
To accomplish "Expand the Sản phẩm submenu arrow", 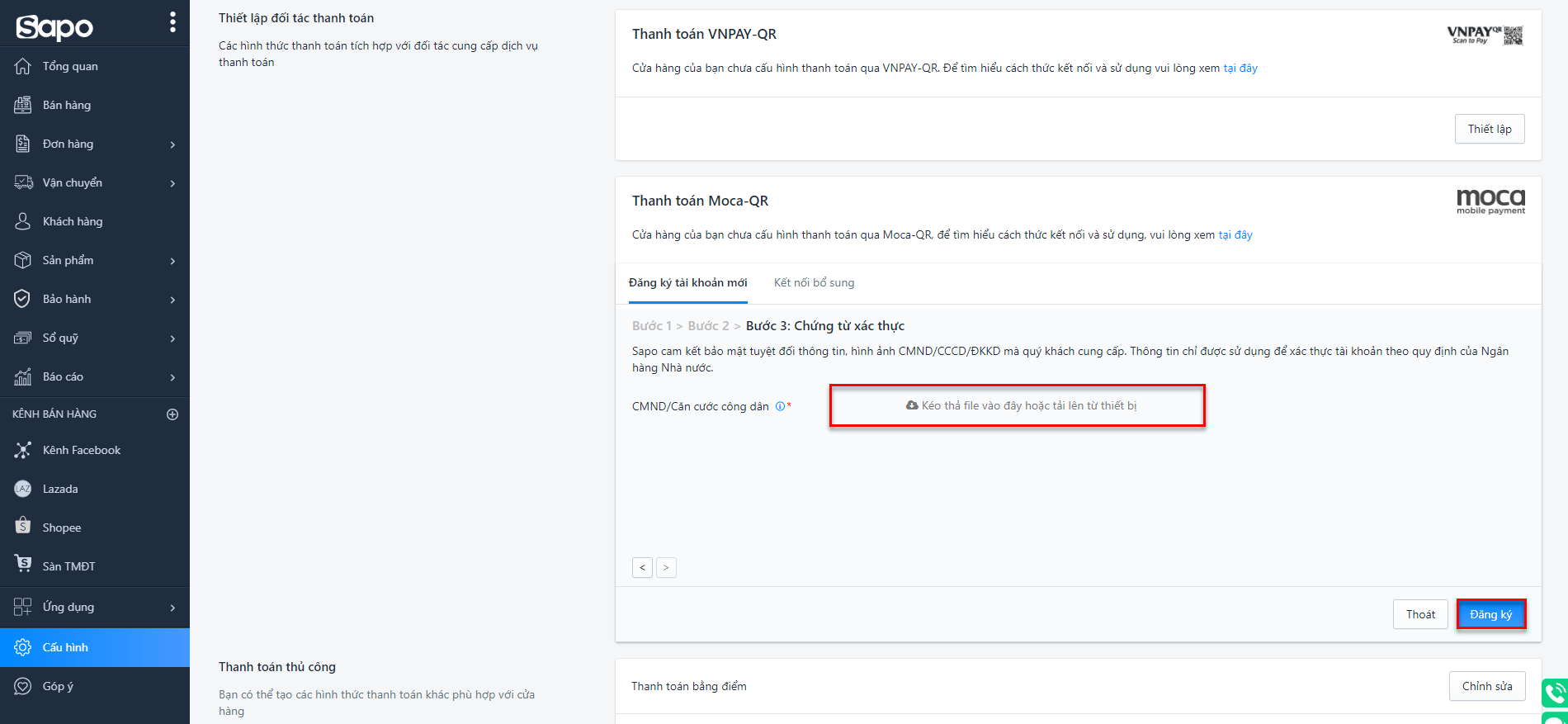I will click(x=172, y=261).
